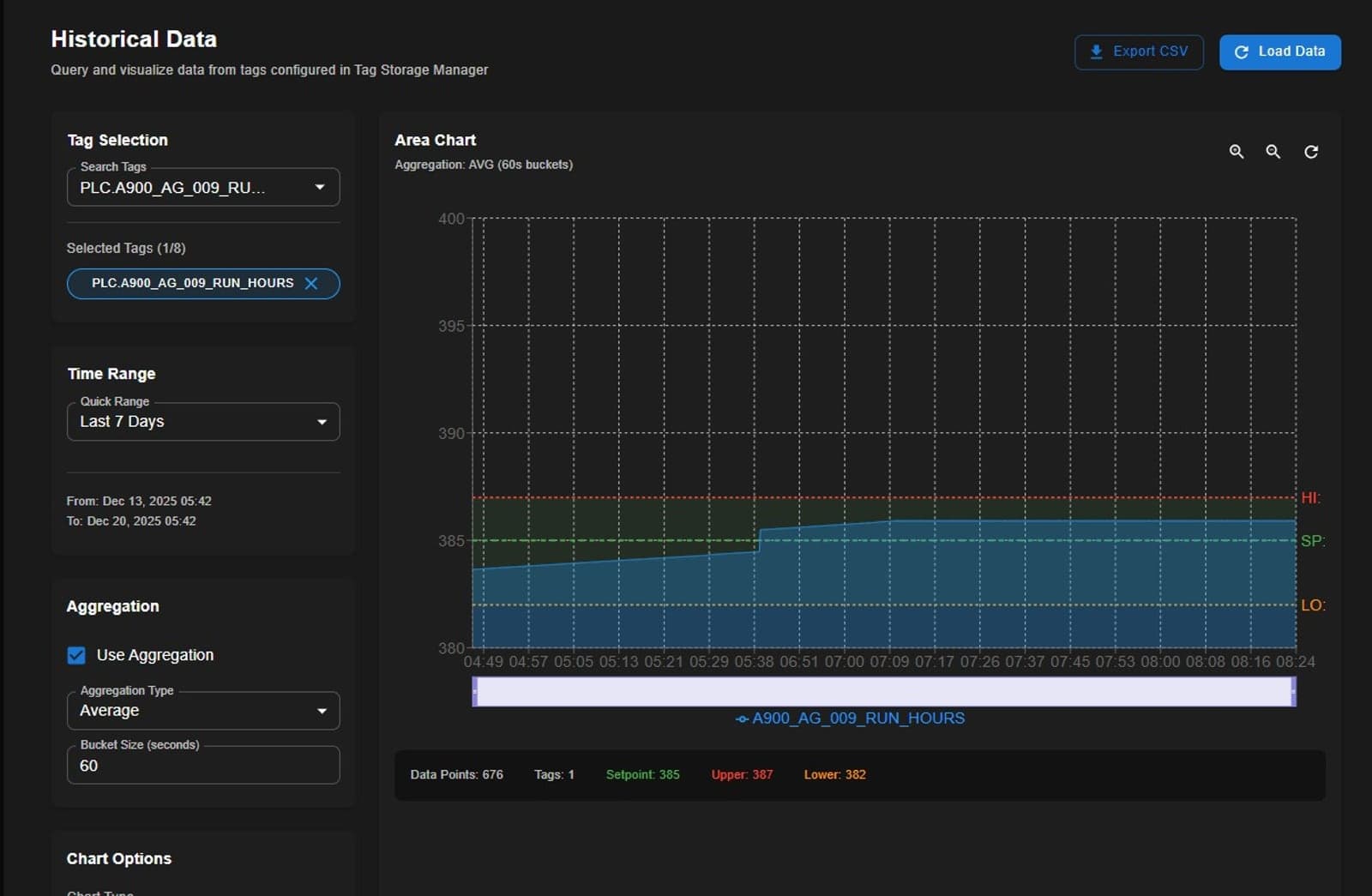
Task: Click the zoom in magnifier icon
Action: click(1236, 152)
